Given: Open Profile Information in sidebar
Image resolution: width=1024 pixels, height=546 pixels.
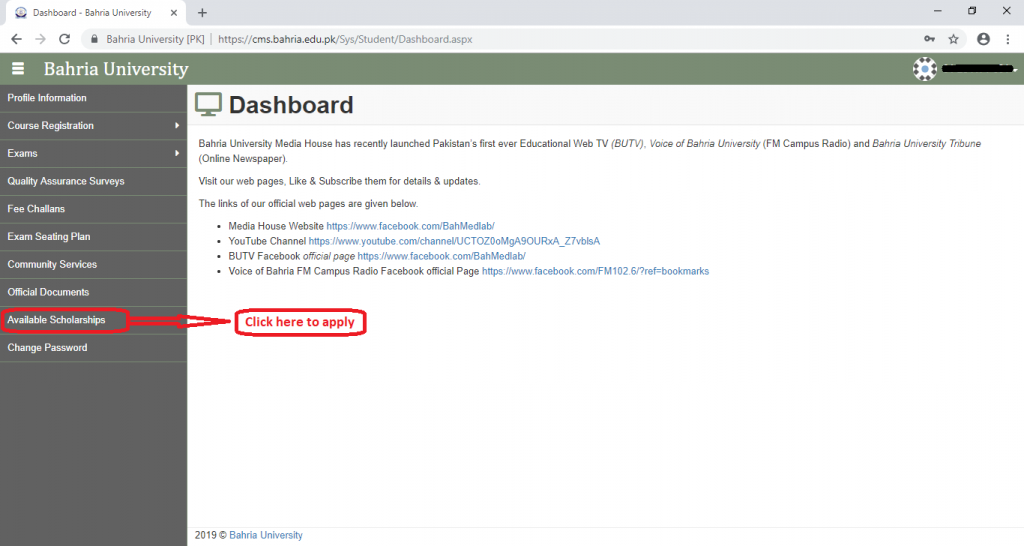Looking at the screenshot, I should coord(47,98).
